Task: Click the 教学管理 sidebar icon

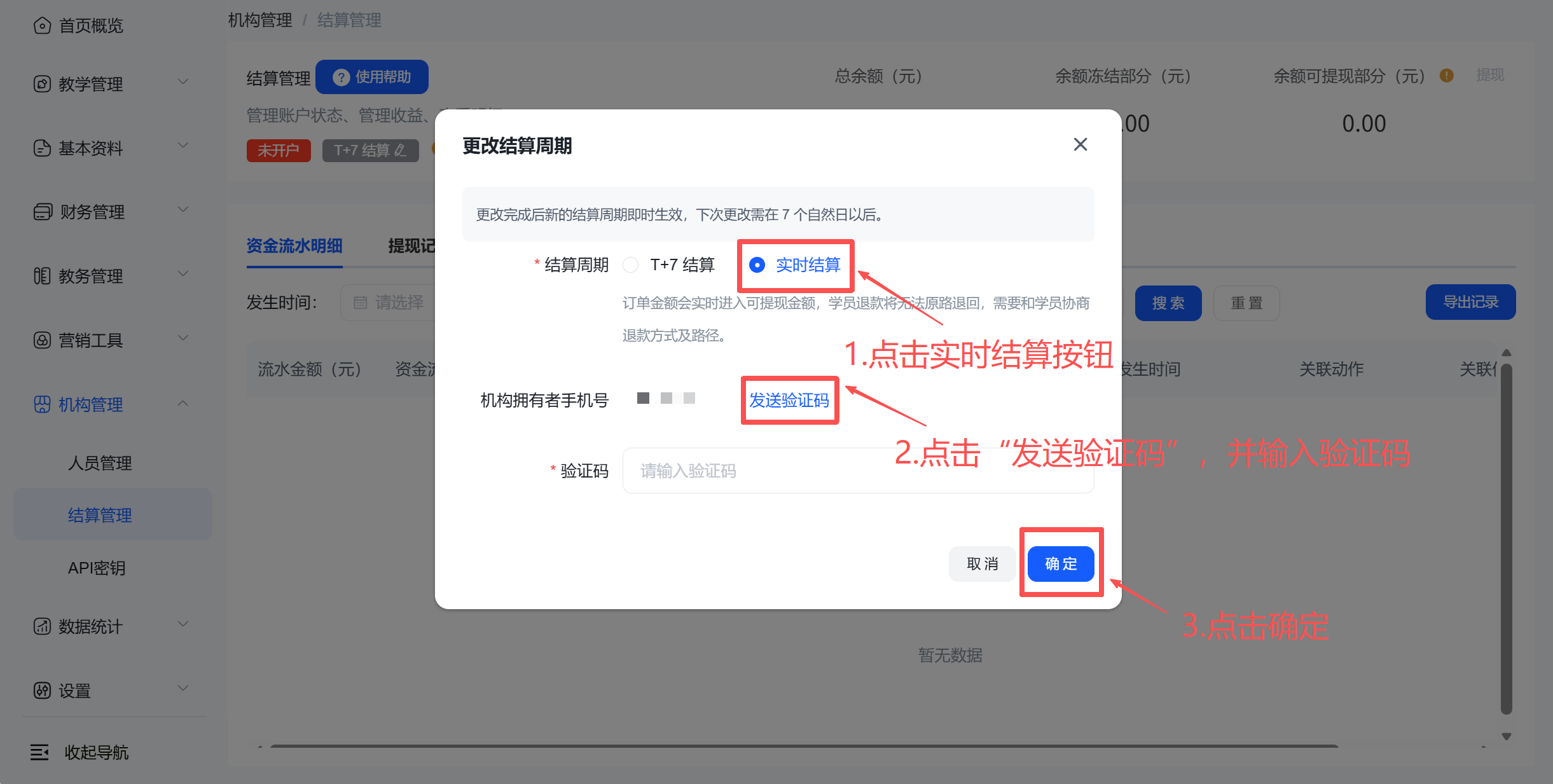Action: 42,84
